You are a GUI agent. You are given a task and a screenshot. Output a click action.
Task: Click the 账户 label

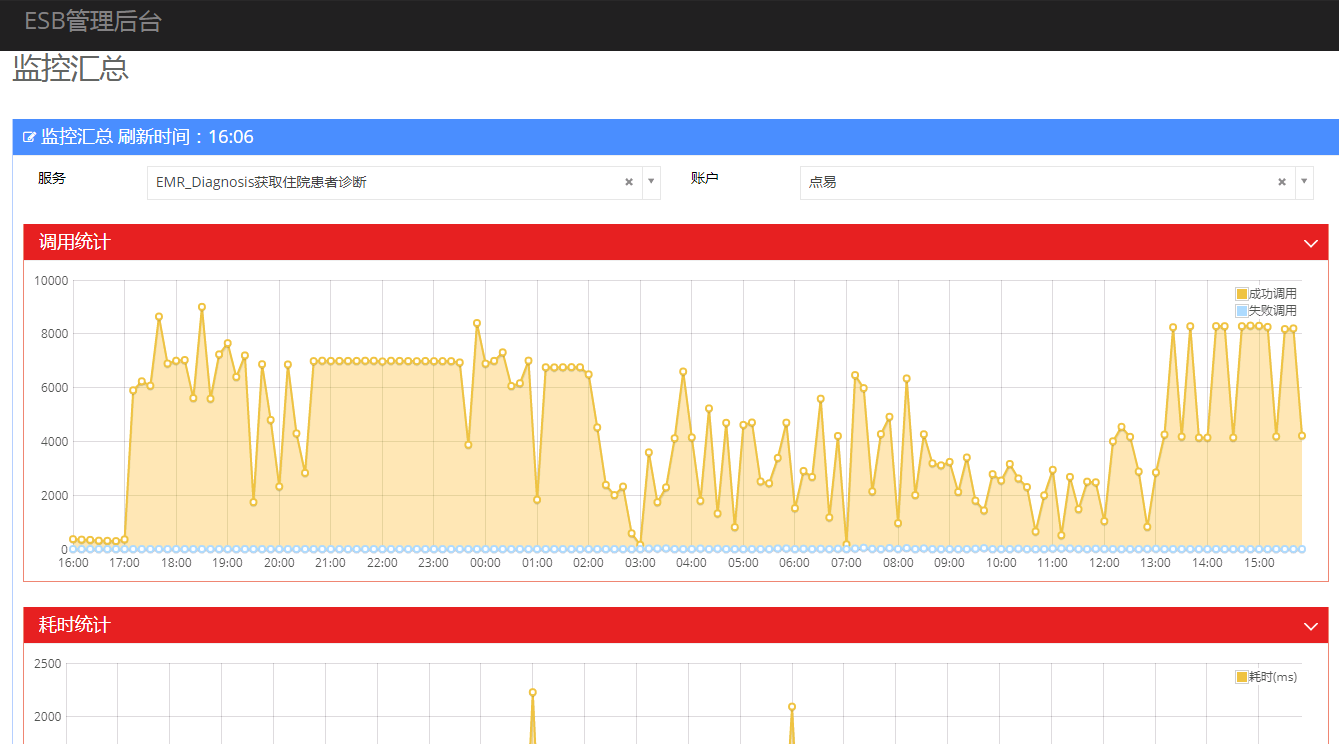[705, 178]
